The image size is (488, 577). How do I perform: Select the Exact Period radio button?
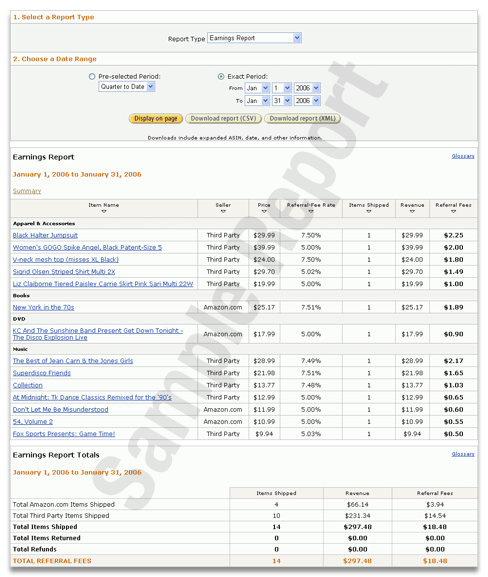pos(221,77)
